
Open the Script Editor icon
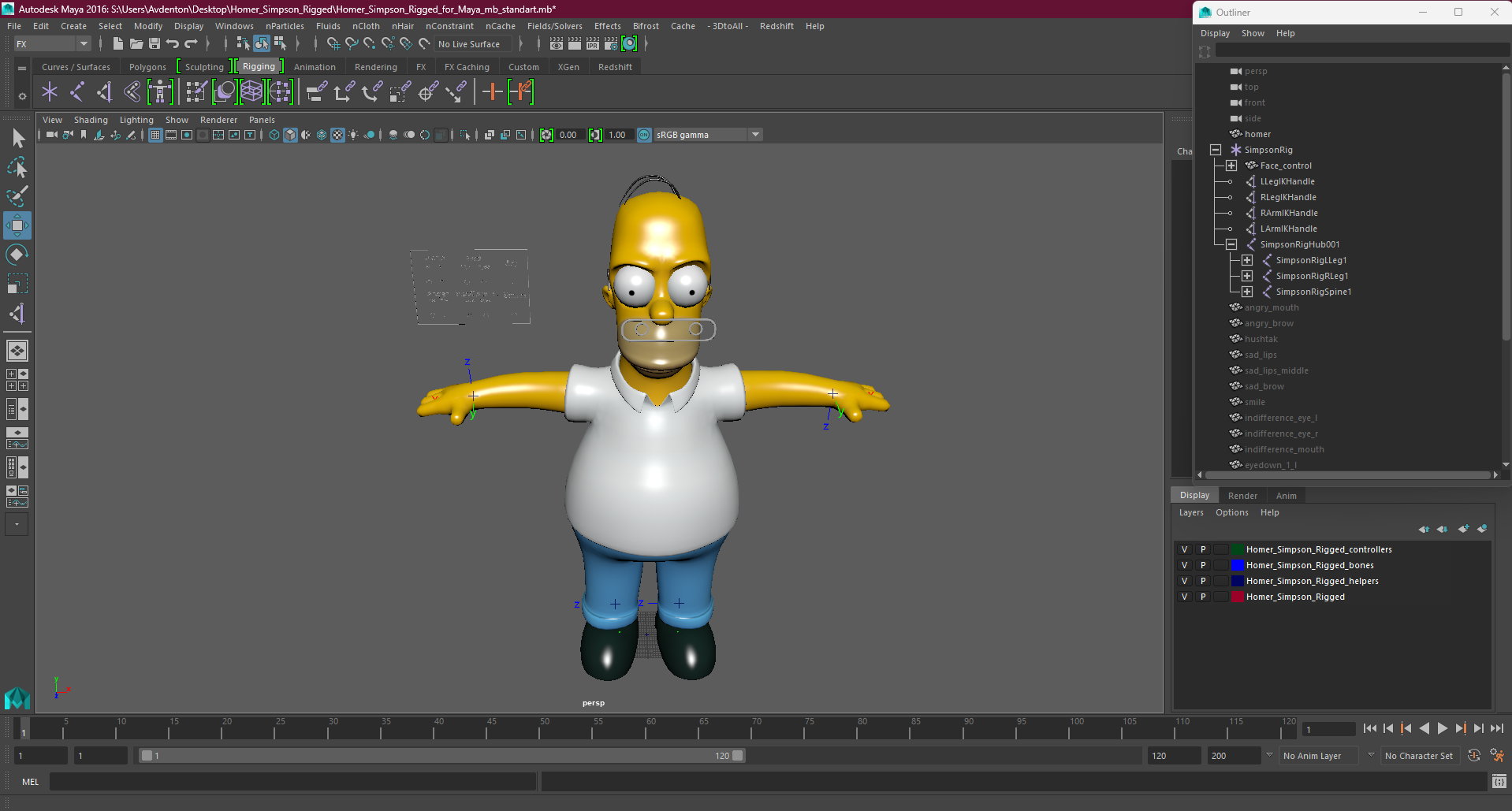[1499, 782]
